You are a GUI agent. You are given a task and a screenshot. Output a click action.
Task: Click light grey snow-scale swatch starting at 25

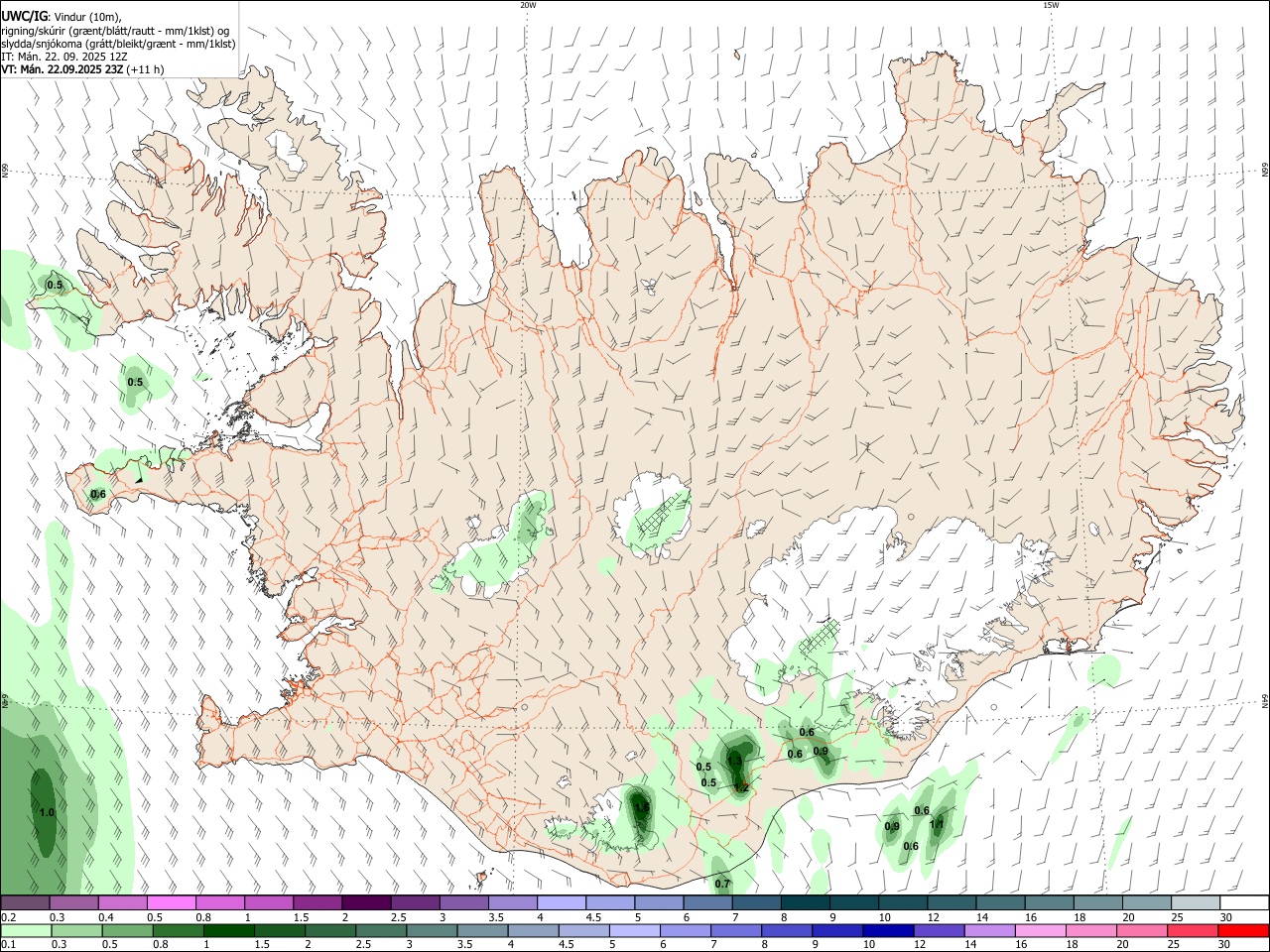1197,902
